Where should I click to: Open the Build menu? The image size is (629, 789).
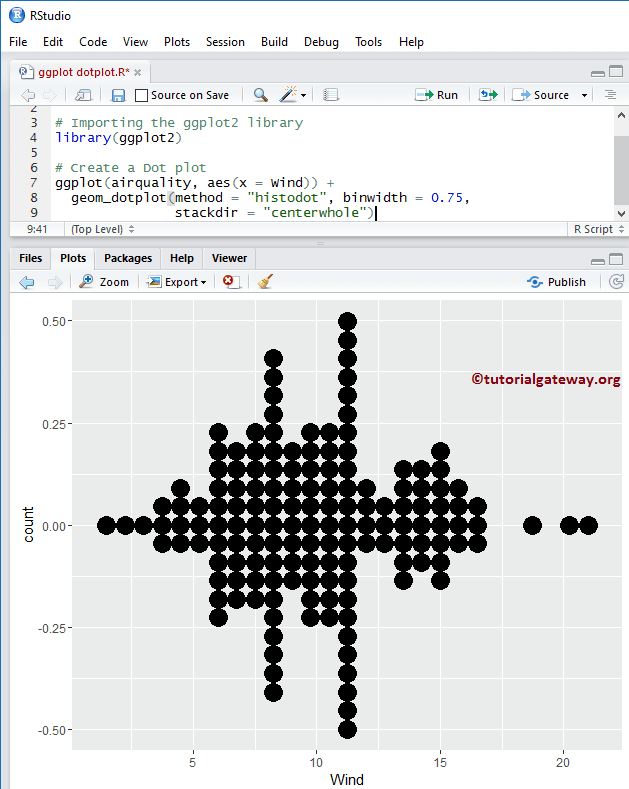click(274, 42)
